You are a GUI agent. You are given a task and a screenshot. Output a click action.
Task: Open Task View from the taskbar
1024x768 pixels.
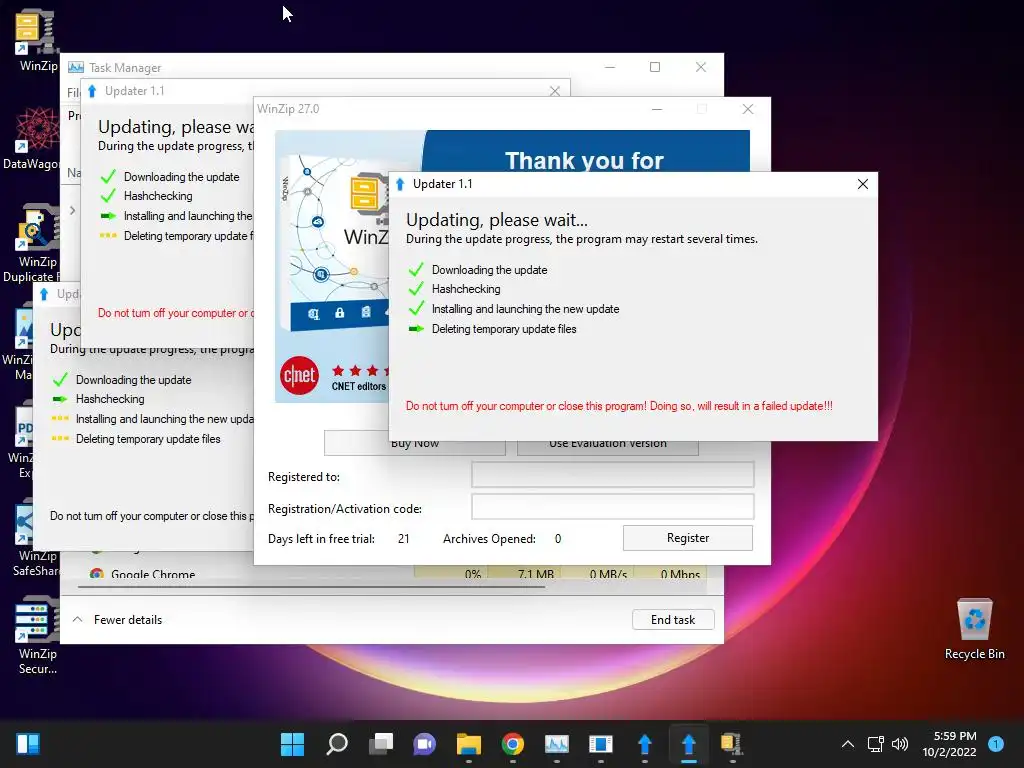[381, 744]
